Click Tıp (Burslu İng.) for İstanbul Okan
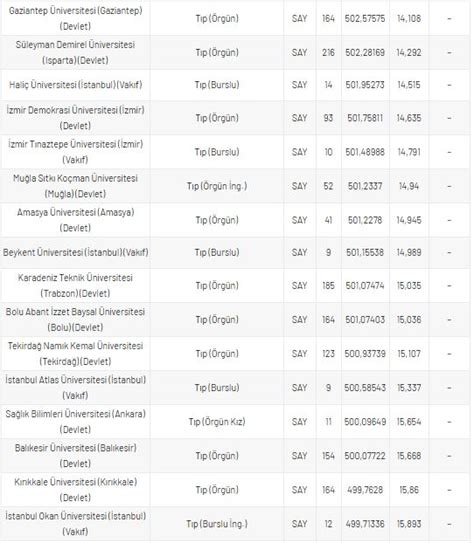Image resolution: width=474 pixels, height=543 pixels. (217, 524)
